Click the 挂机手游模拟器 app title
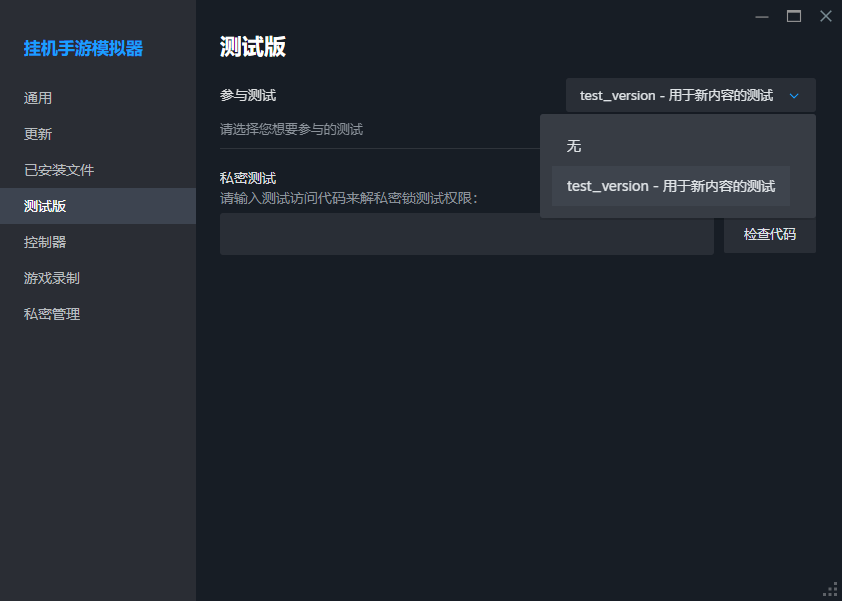This screenshot has height=601, width=842. click(83, 48)
